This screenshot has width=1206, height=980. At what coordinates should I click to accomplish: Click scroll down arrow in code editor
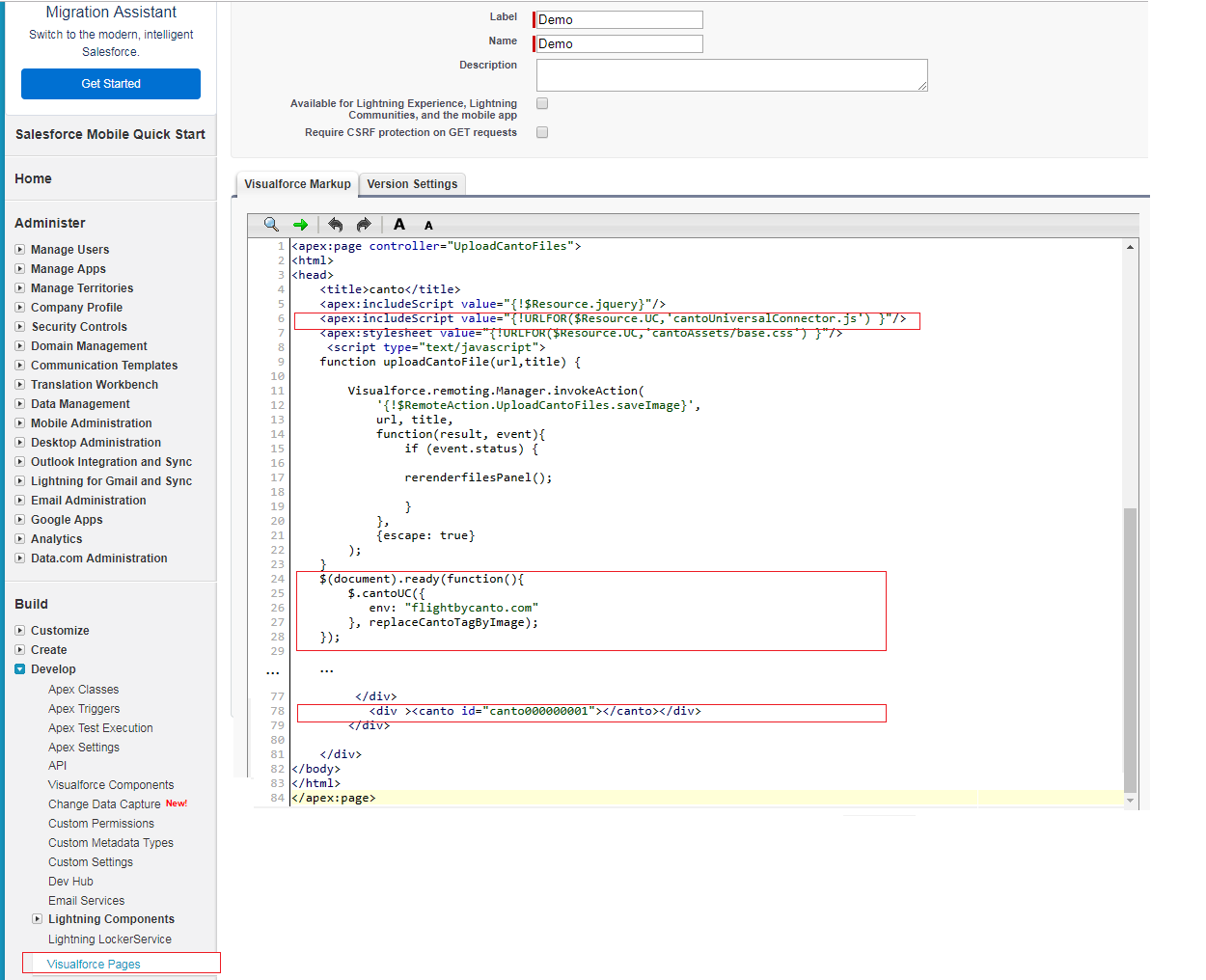pos(1130,800)
